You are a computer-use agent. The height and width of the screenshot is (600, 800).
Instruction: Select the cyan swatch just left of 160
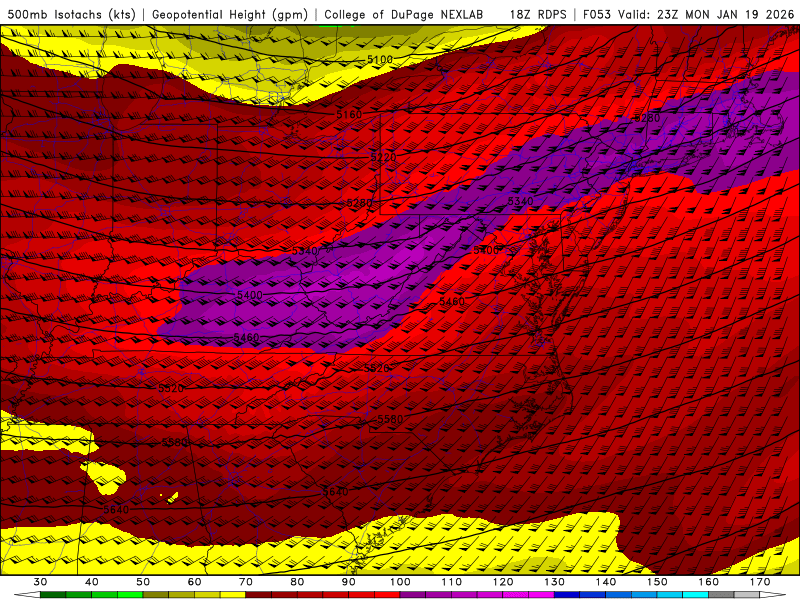tap(694, 594)
